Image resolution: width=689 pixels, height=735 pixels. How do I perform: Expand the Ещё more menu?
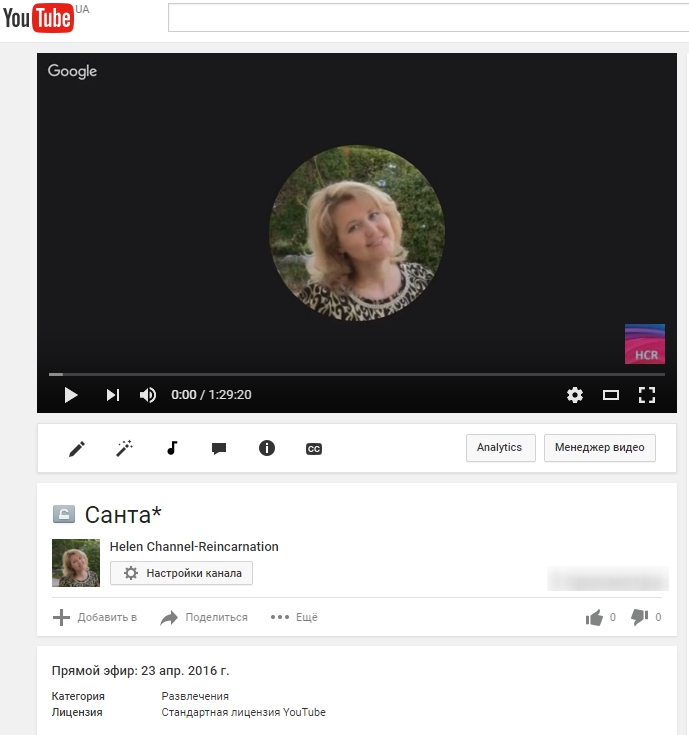294,618
